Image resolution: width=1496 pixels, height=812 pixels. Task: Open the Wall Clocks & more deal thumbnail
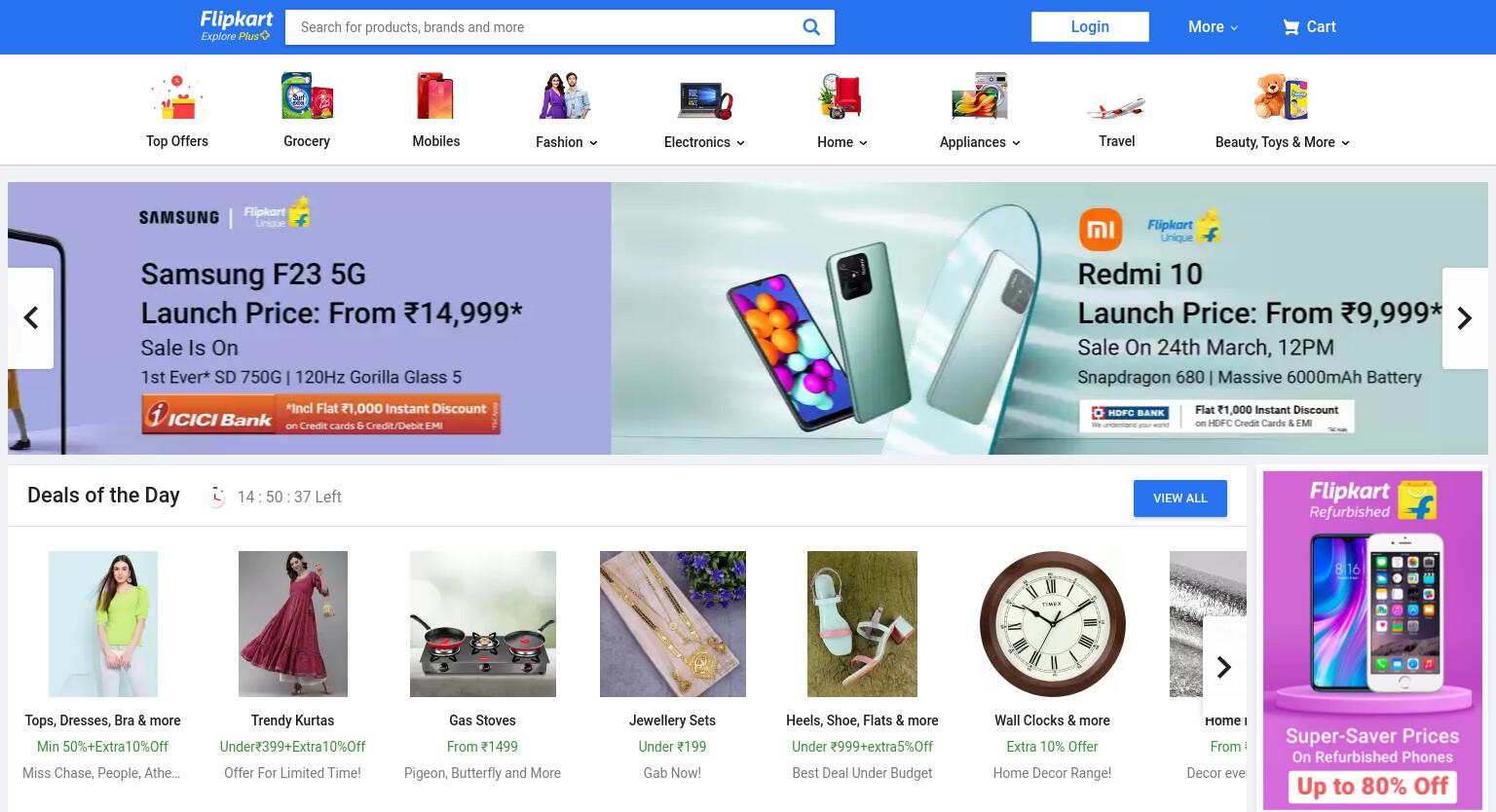pos(1052,624)
